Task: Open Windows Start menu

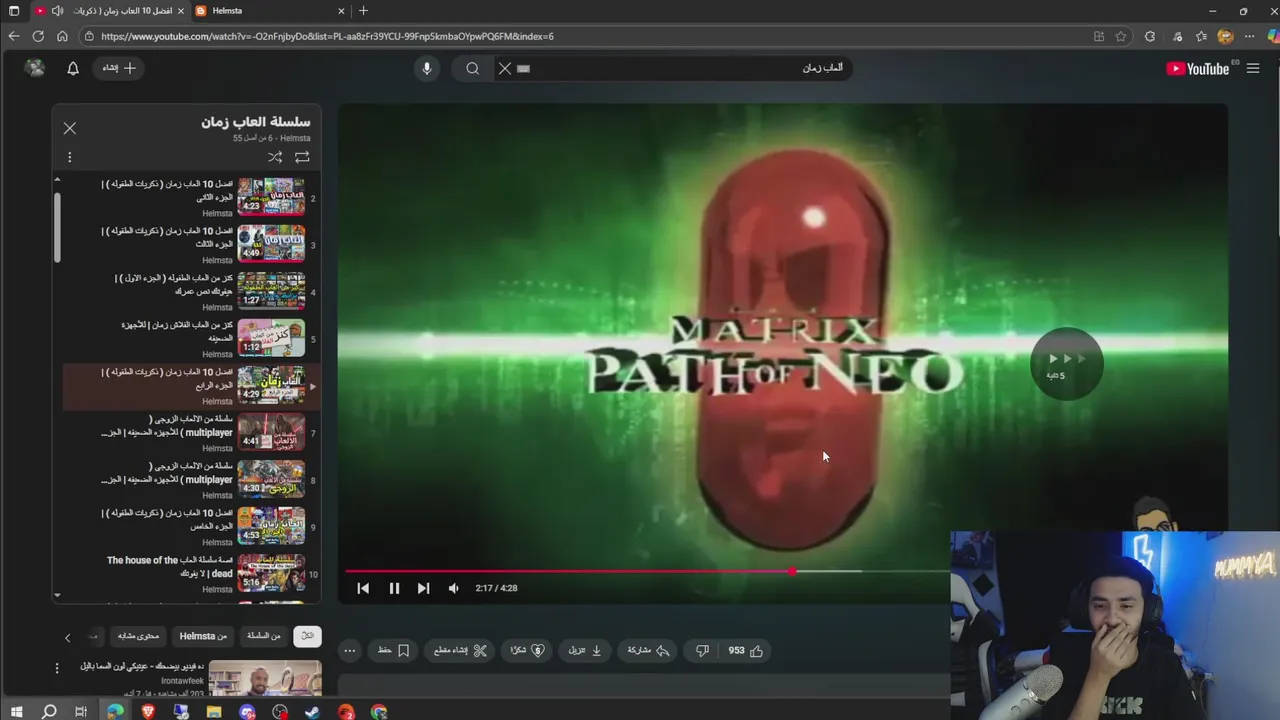Action: point(16,712)
